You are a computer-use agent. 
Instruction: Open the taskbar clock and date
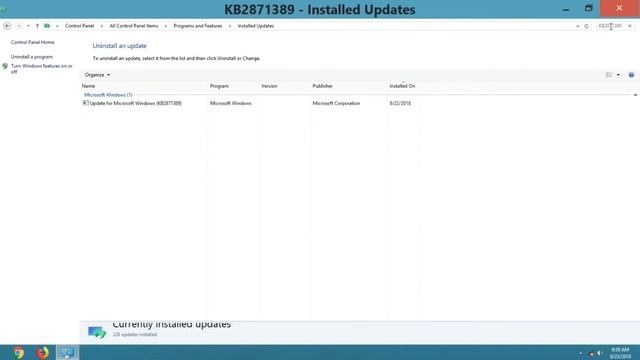(x=620, y=353)
